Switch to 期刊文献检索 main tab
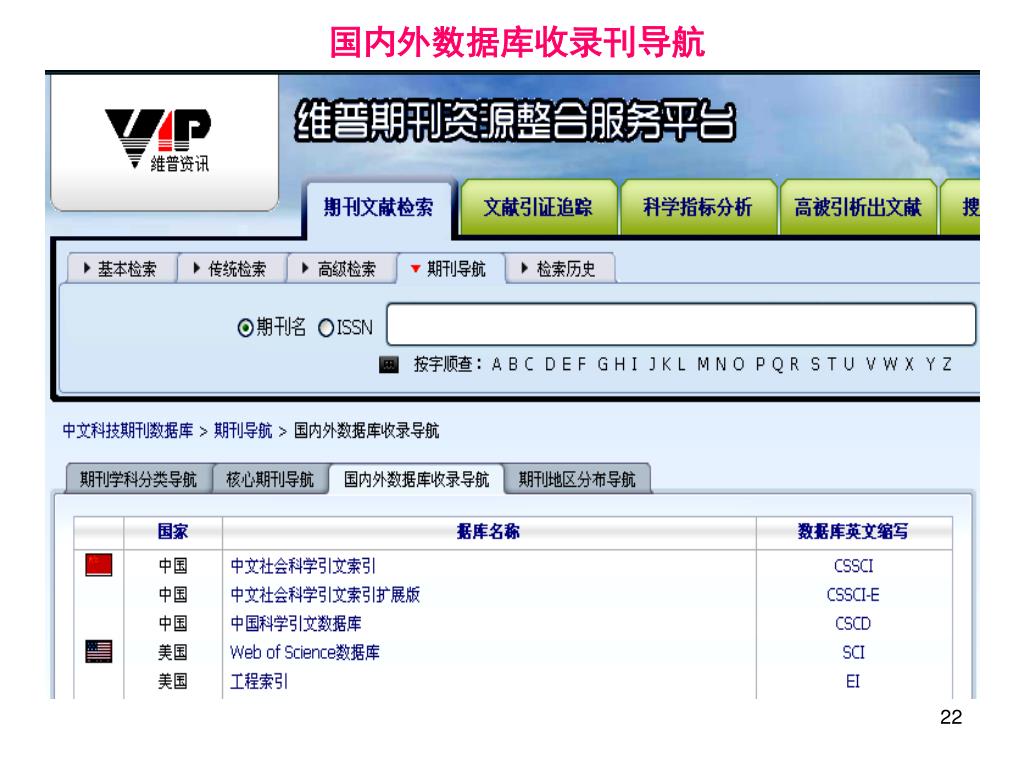This screenshot has width=1024, height=768. coord(379,208)
